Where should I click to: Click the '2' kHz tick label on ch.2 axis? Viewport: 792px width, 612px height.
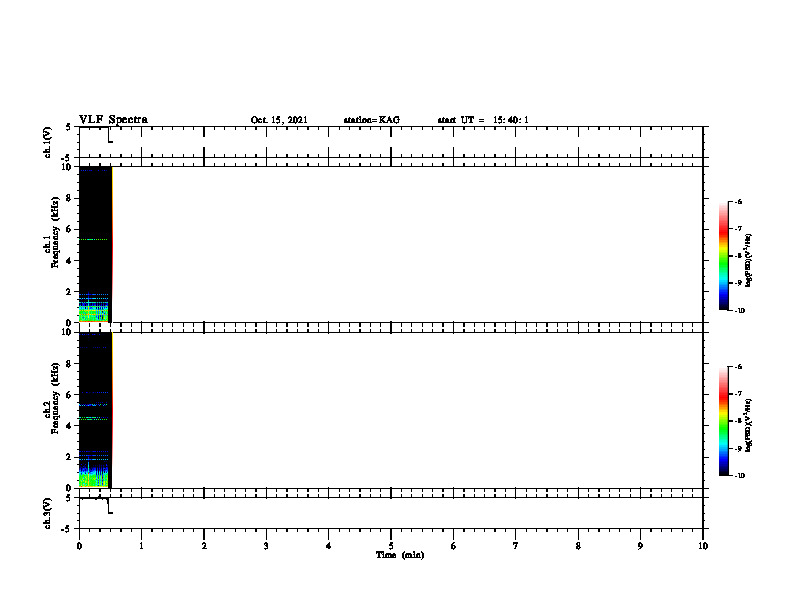pos(69,457)
